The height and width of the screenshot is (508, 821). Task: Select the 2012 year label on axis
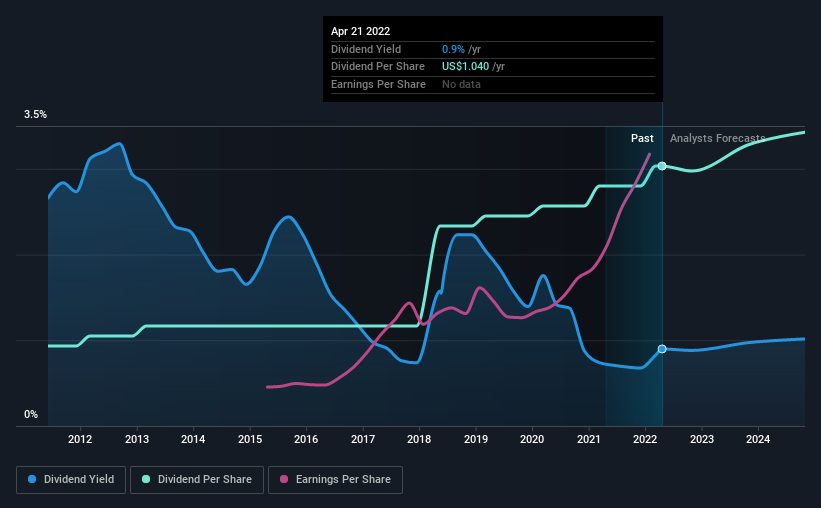tap(80, 439)
